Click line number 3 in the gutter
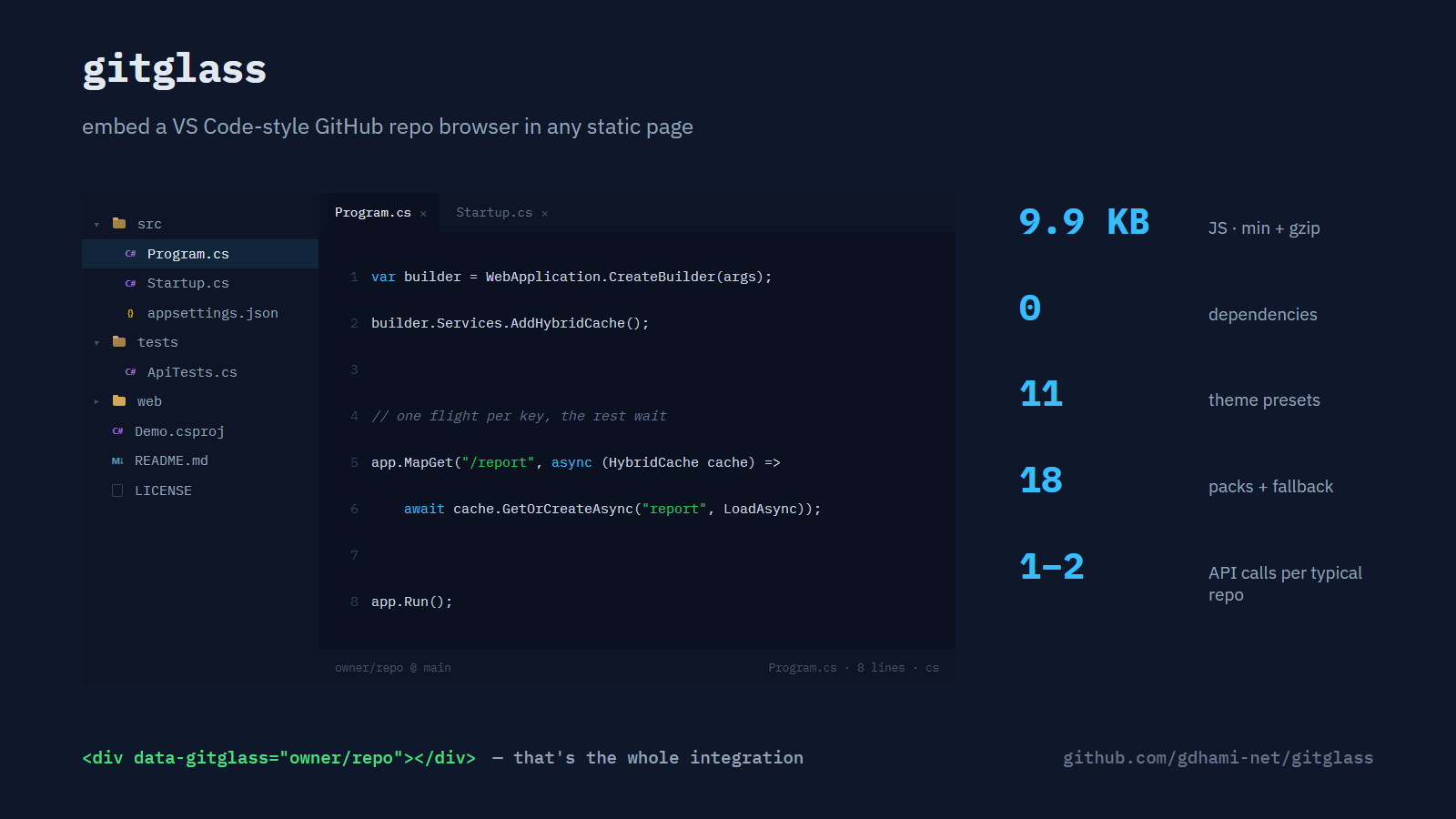 click(354, 369)
